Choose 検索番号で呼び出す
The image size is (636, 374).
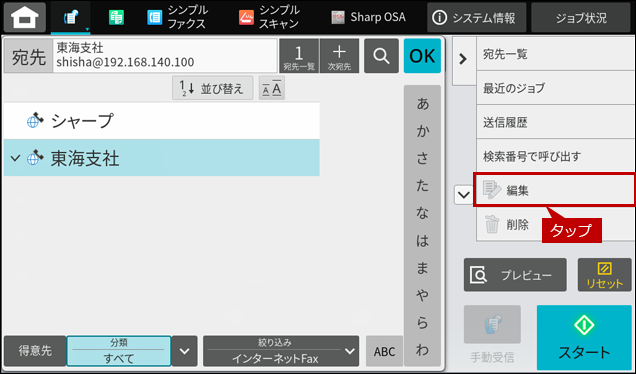pos(555,156)
